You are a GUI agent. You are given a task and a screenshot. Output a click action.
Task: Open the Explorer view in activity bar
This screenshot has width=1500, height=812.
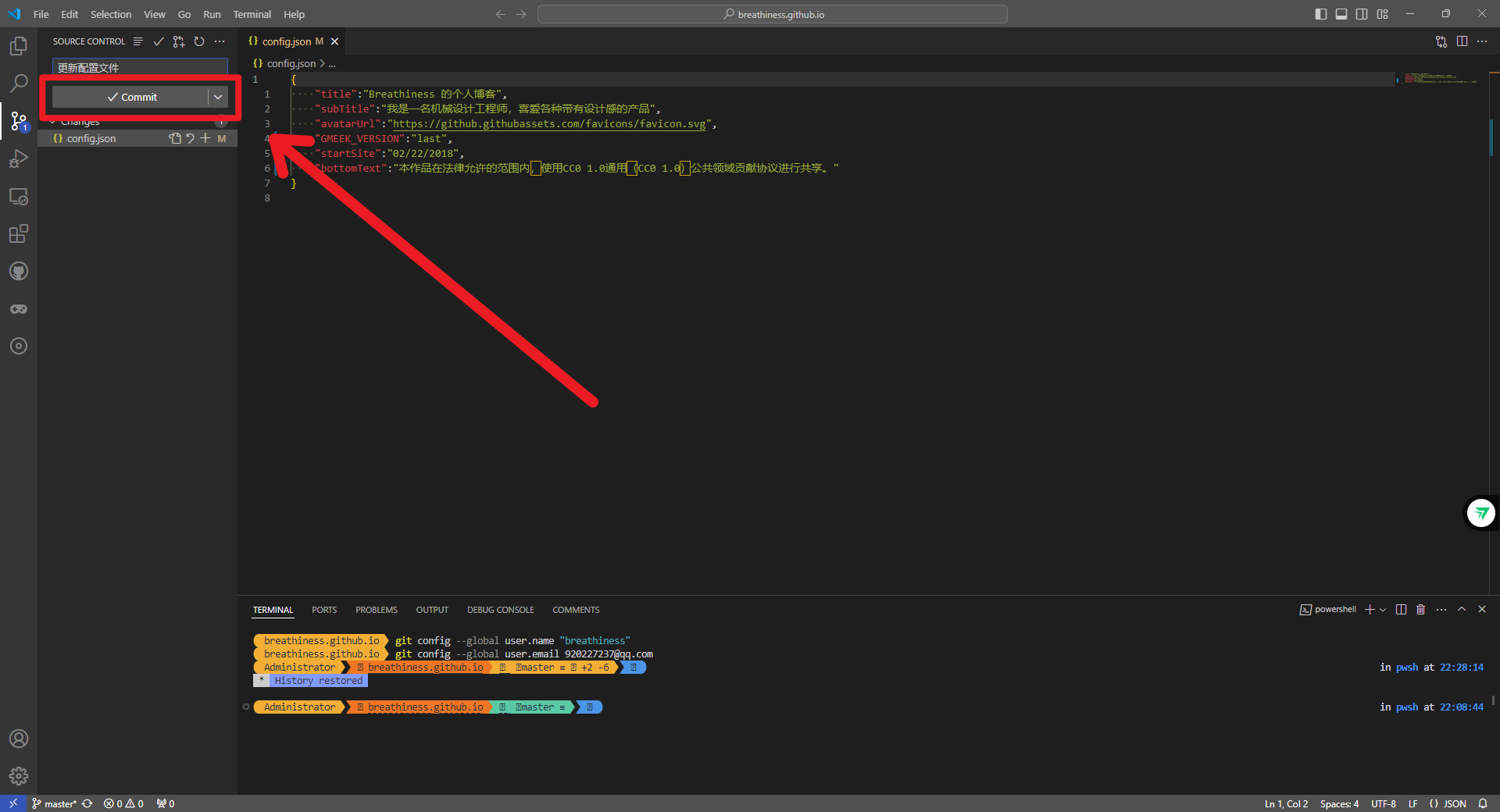point(18,46)
